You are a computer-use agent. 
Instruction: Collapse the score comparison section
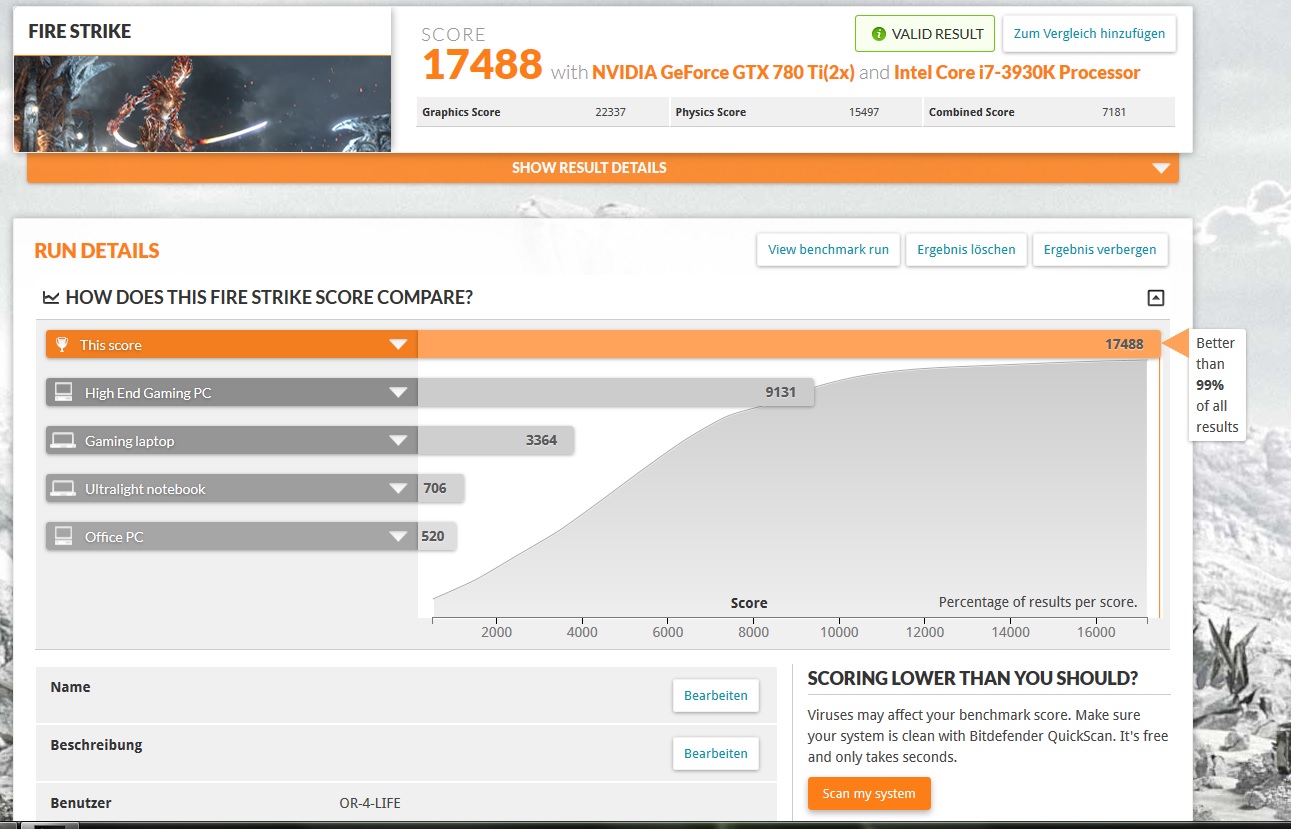[x=1156, y=297]
